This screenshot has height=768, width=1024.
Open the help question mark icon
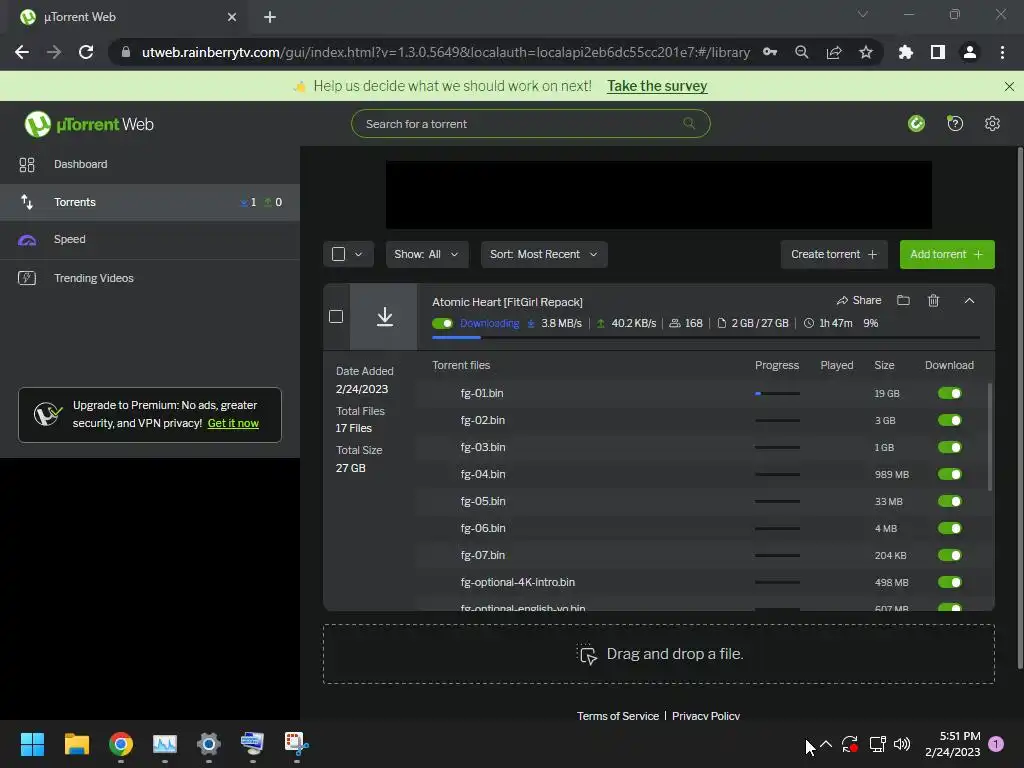click(x=955, y=123)
